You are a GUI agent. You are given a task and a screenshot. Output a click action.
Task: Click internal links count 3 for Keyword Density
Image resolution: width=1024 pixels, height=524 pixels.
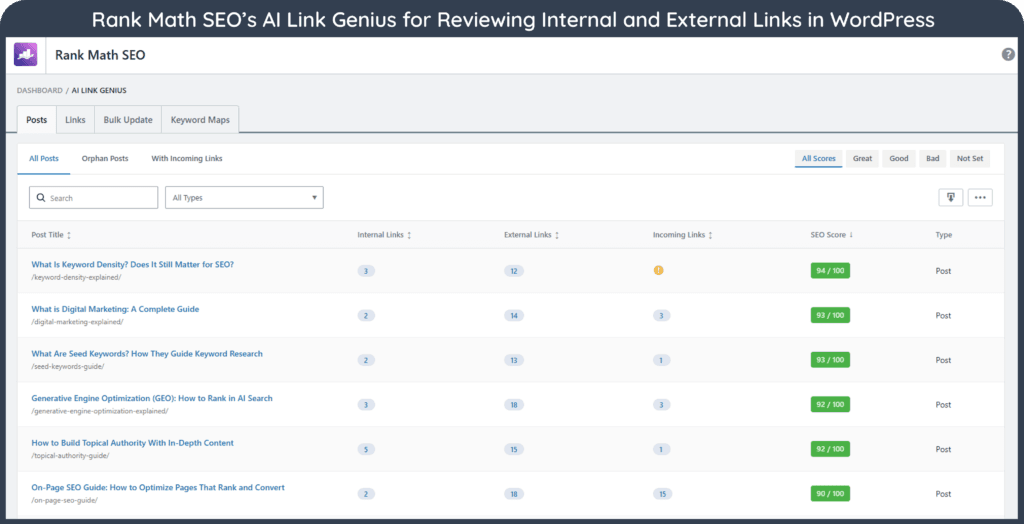(366, 271)
